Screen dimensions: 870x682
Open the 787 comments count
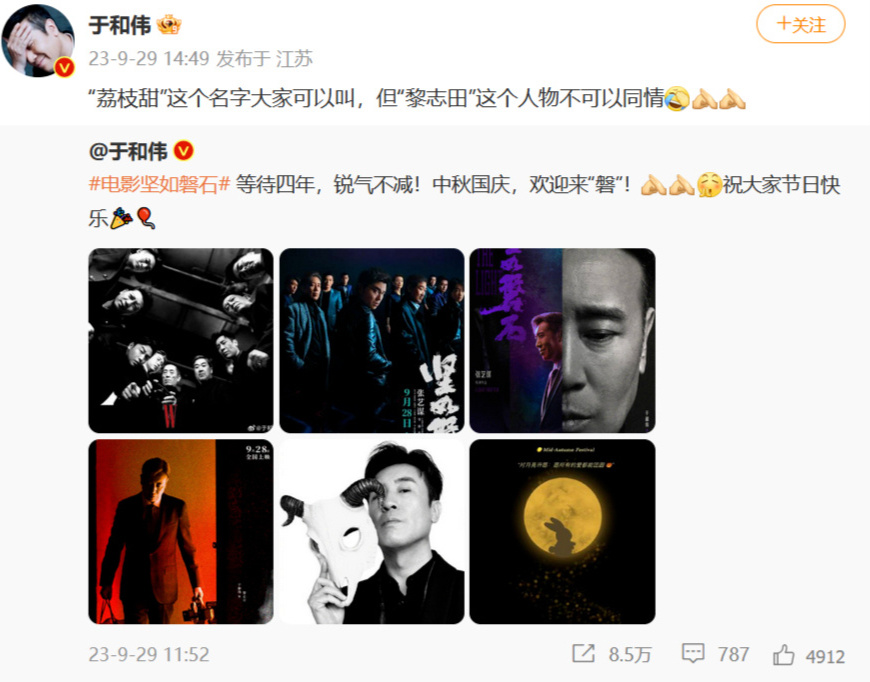(x=733, y=655)
